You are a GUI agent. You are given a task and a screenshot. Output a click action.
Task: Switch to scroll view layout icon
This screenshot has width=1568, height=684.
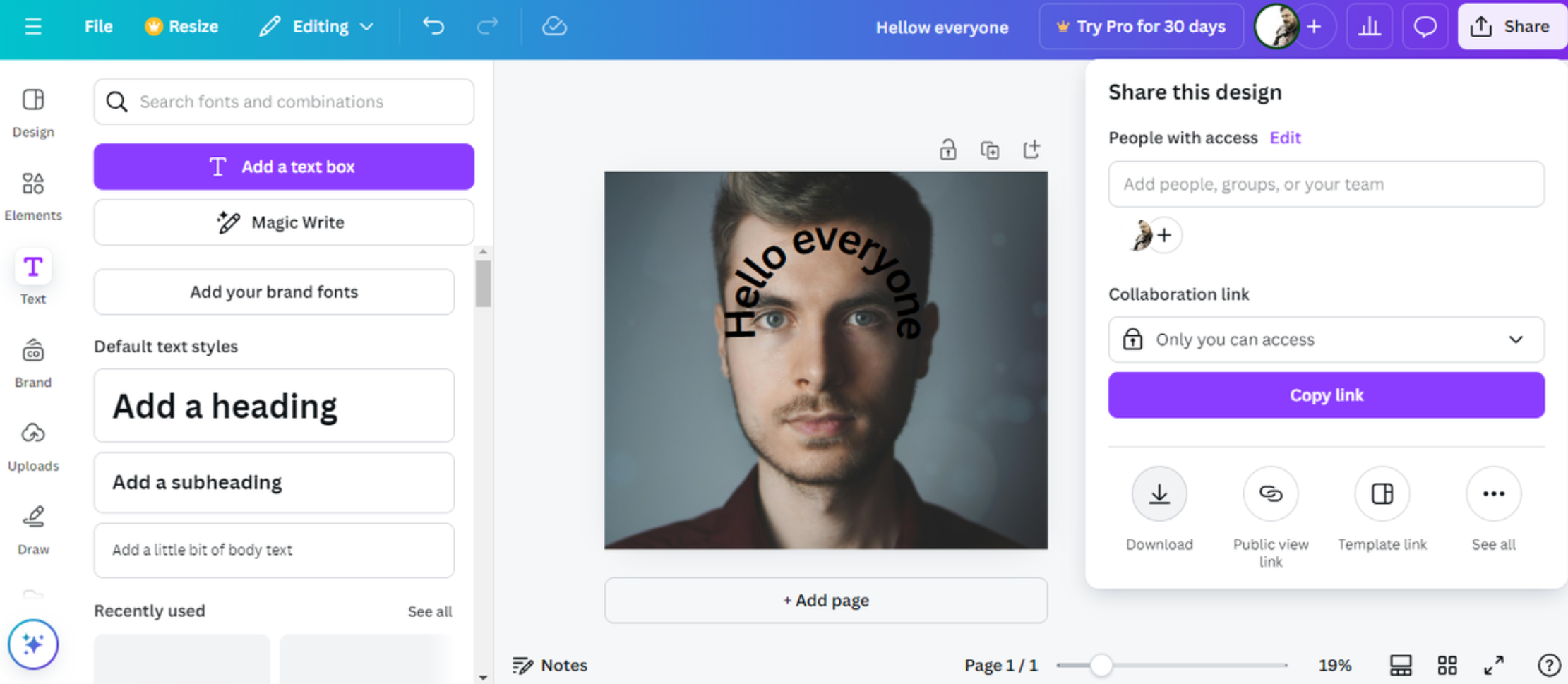pos(1401,665)
